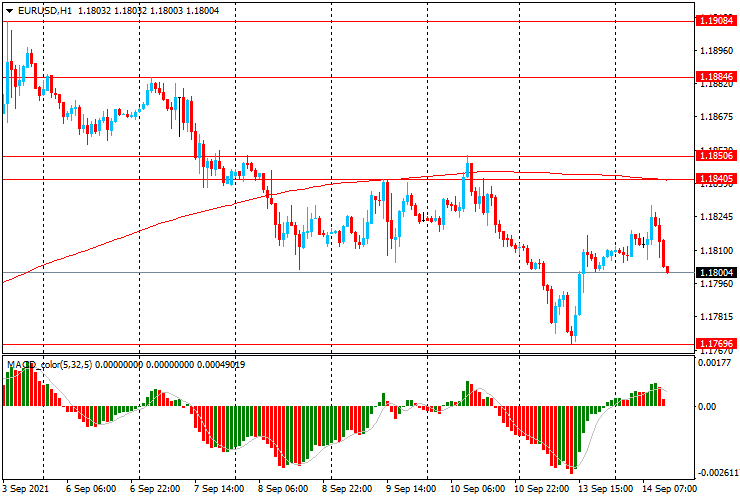
Task: Select the 14 Sep 07:00 time label
Action: 669,488
